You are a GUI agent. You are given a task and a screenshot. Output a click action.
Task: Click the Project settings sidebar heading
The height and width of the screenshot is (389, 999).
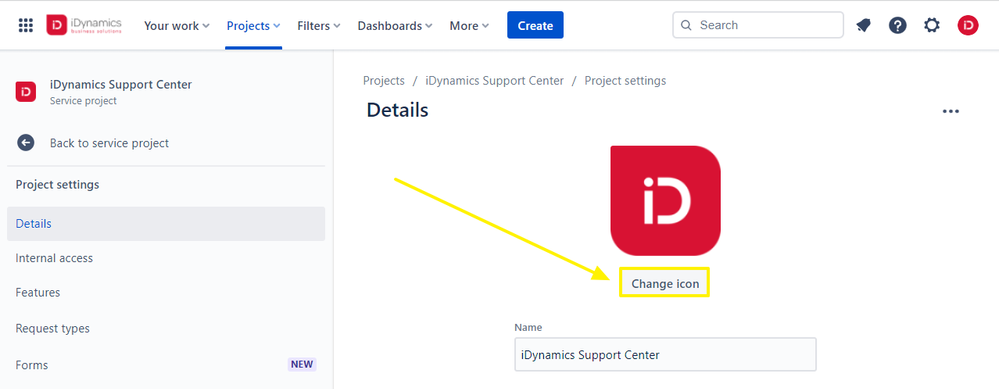coord(57,185)
